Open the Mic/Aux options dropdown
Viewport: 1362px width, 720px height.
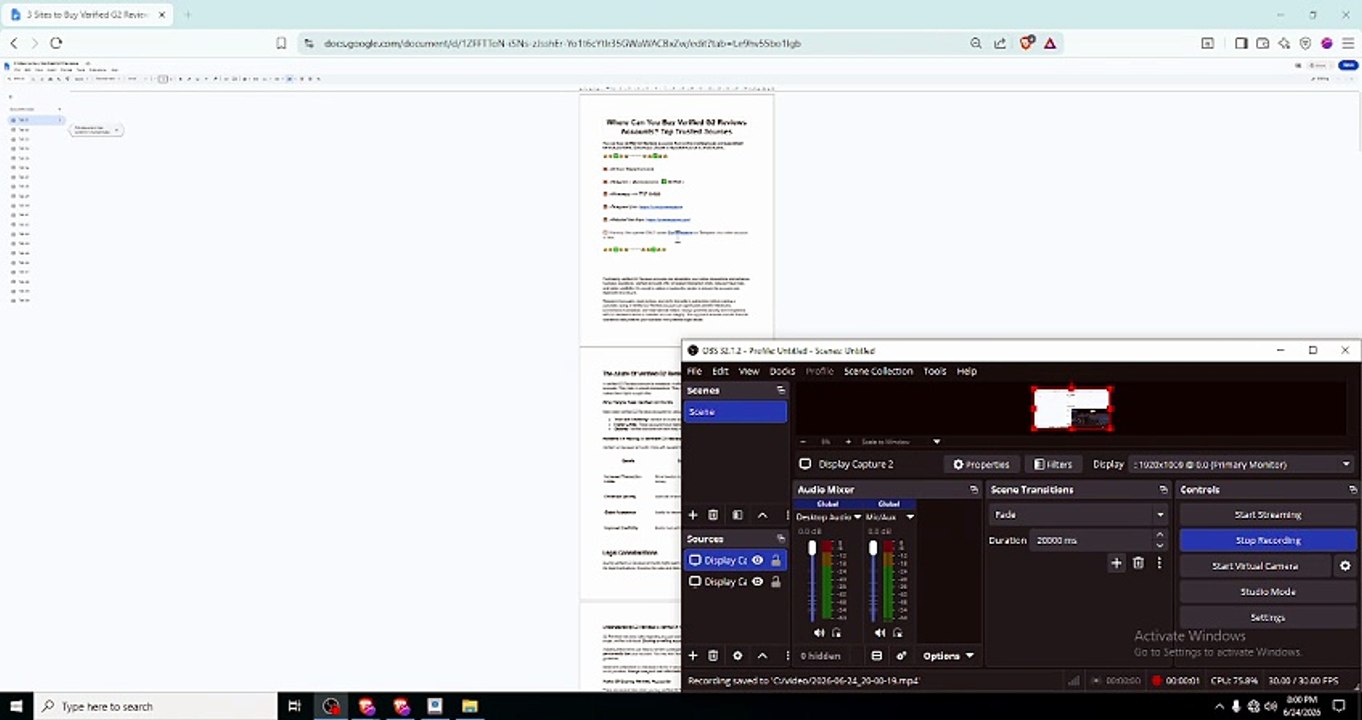(x=909, y=517)
